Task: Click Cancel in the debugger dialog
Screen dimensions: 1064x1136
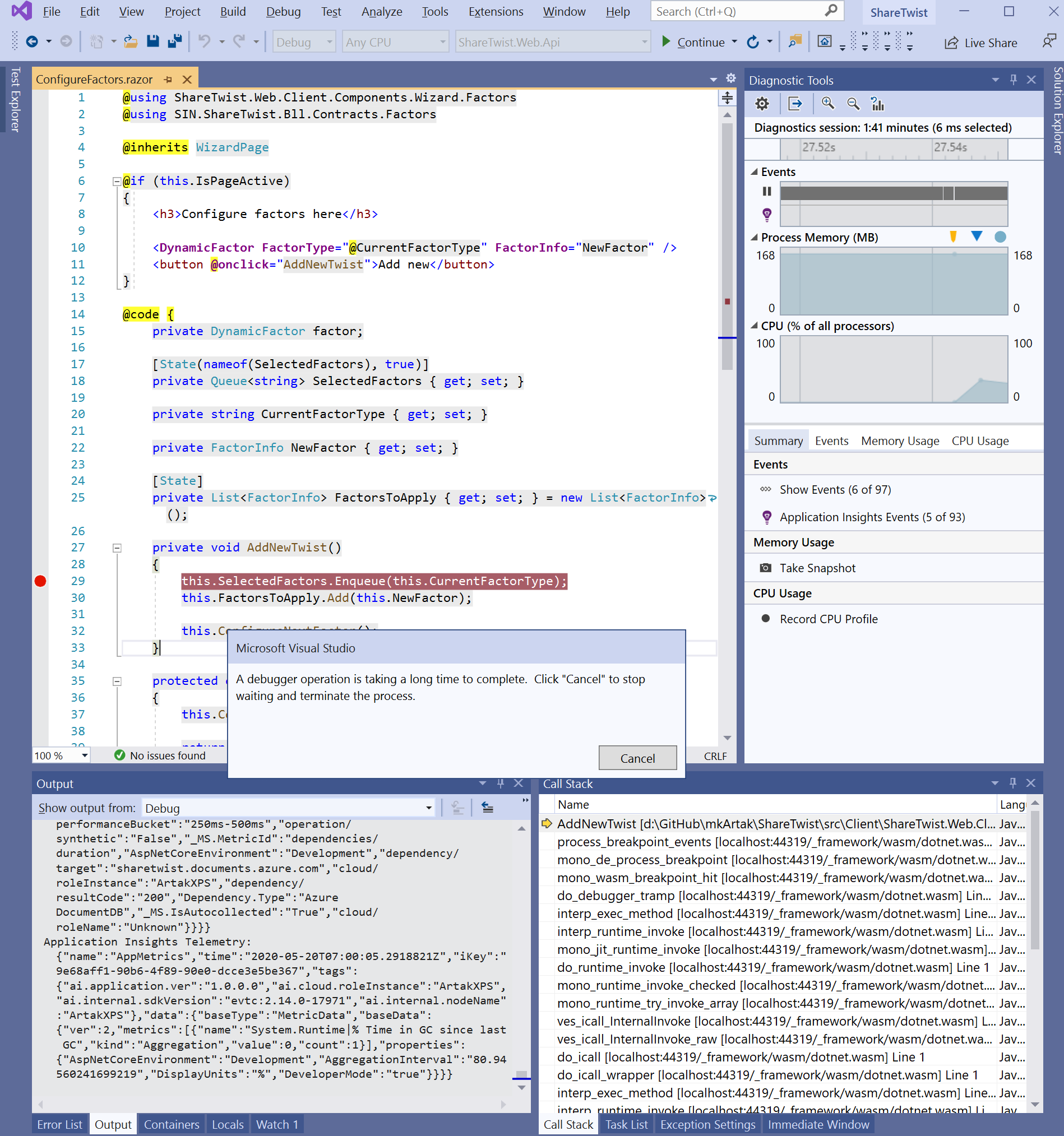Action: coord(637,758)
